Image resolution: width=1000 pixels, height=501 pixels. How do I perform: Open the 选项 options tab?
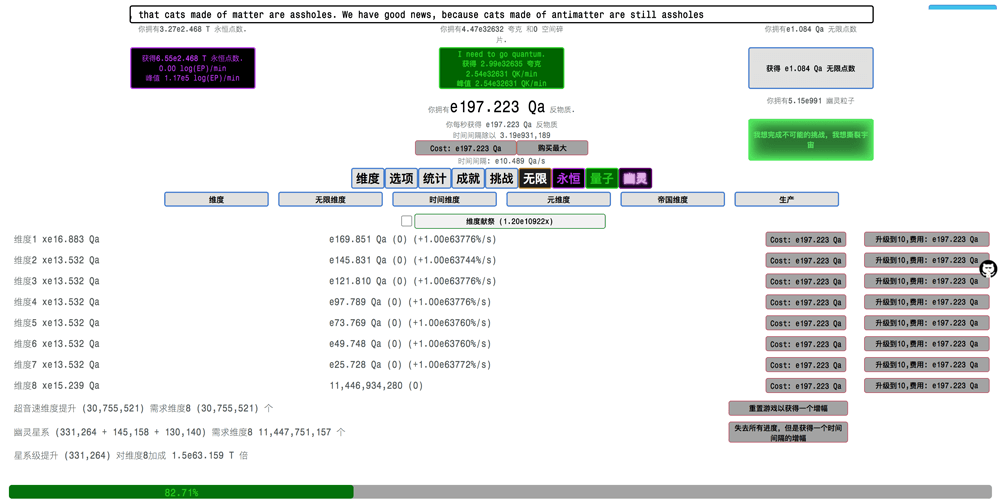(401, 179)
